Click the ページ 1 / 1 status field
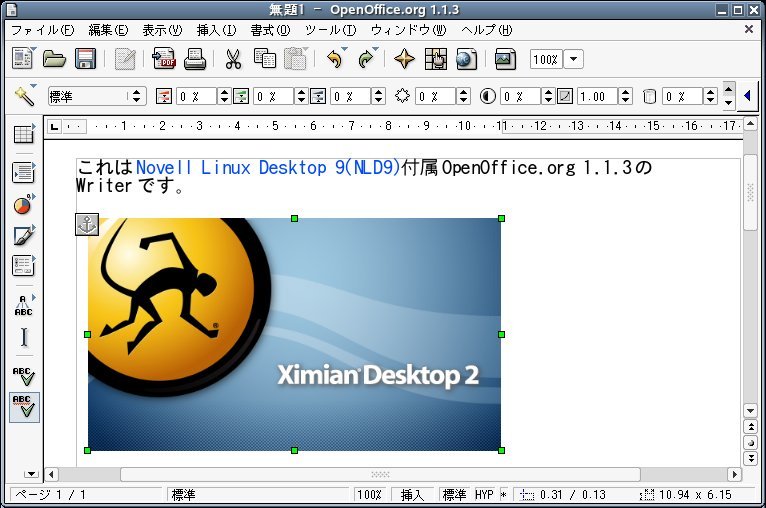 86,495
